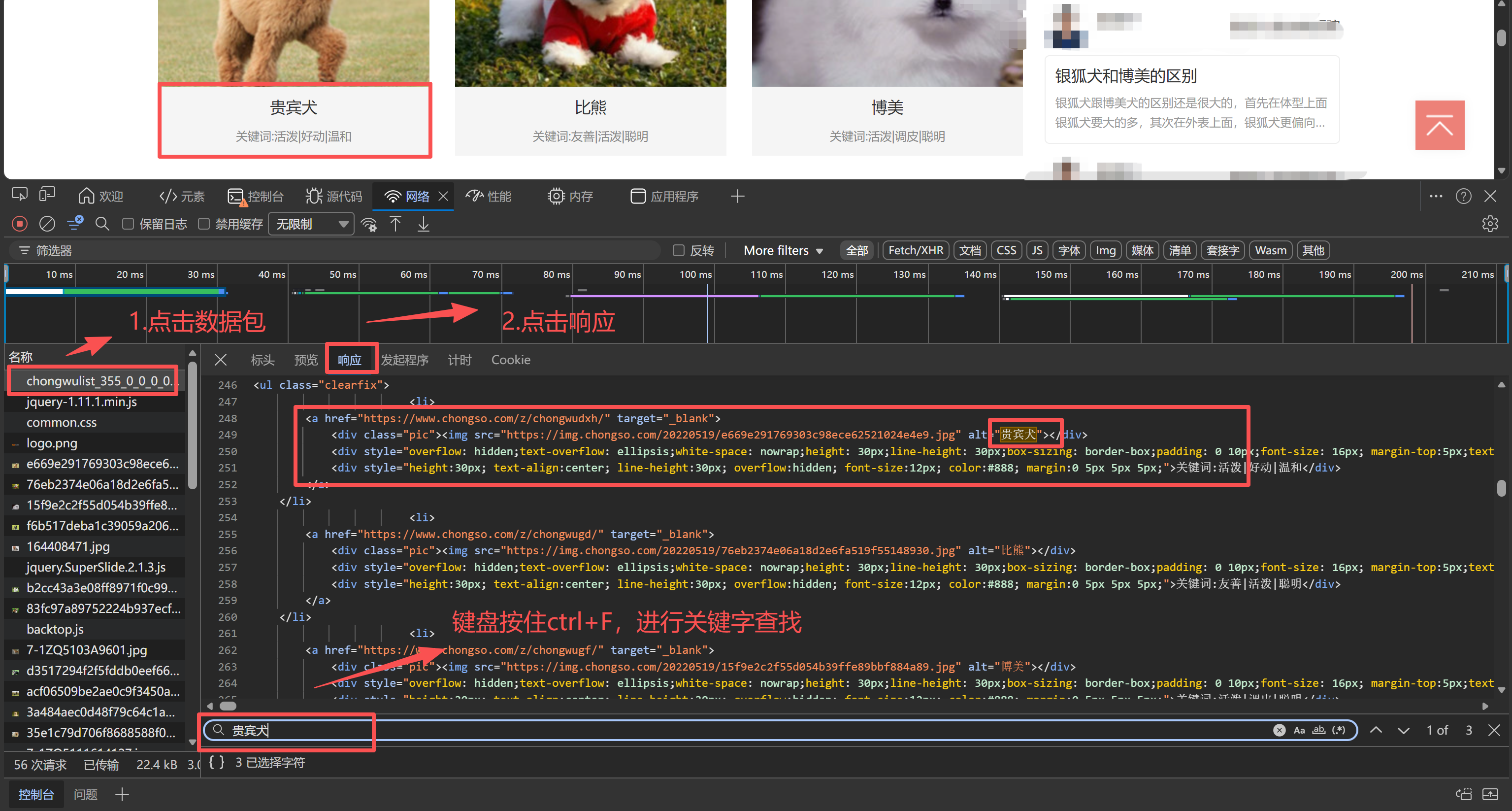Open DevTools help button
The height and width of the screenshot is (811, 1512).
[x=1464, y=196]
